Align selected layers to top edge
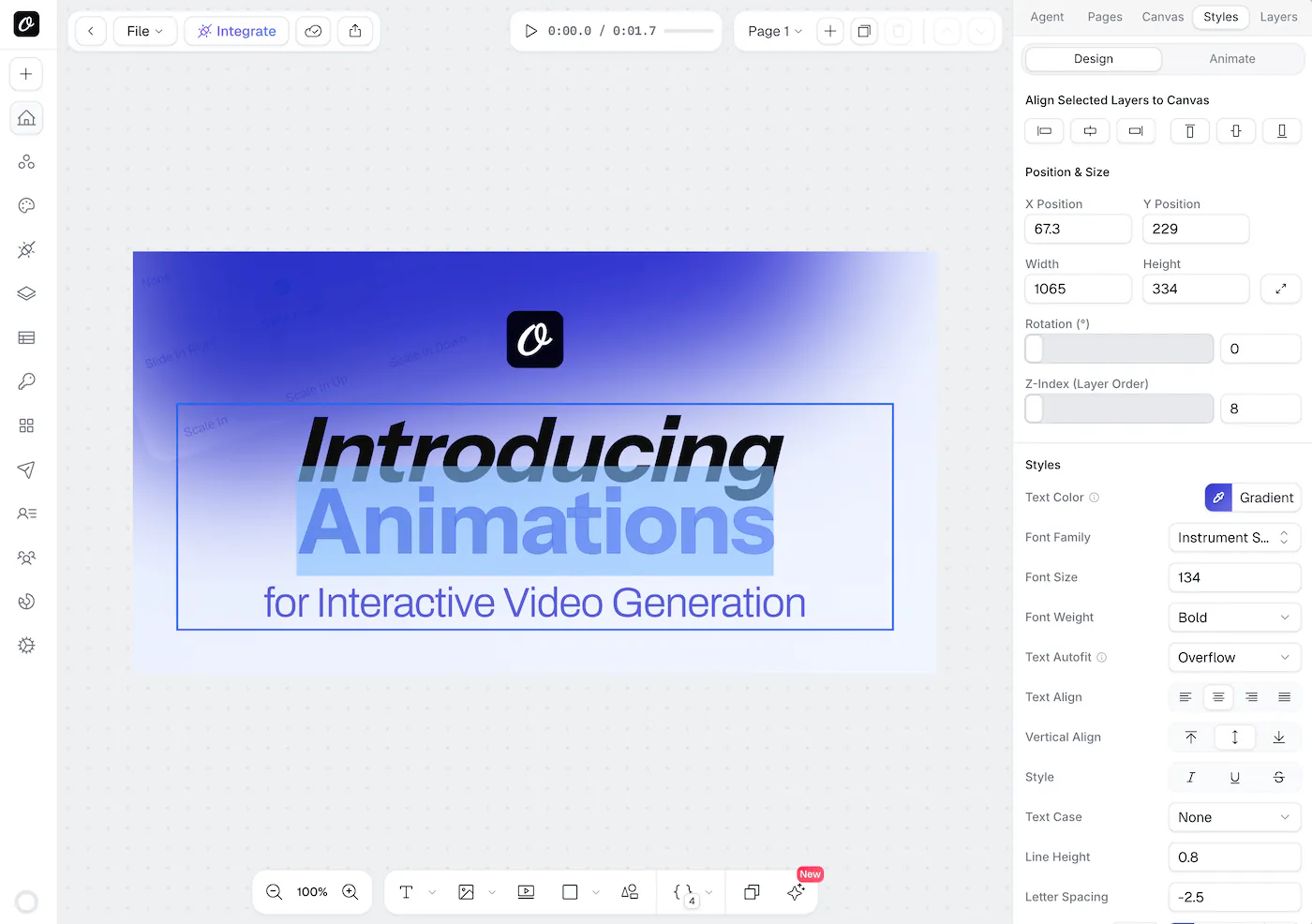Viewport: 1312px width, 924px height. 1190,131
